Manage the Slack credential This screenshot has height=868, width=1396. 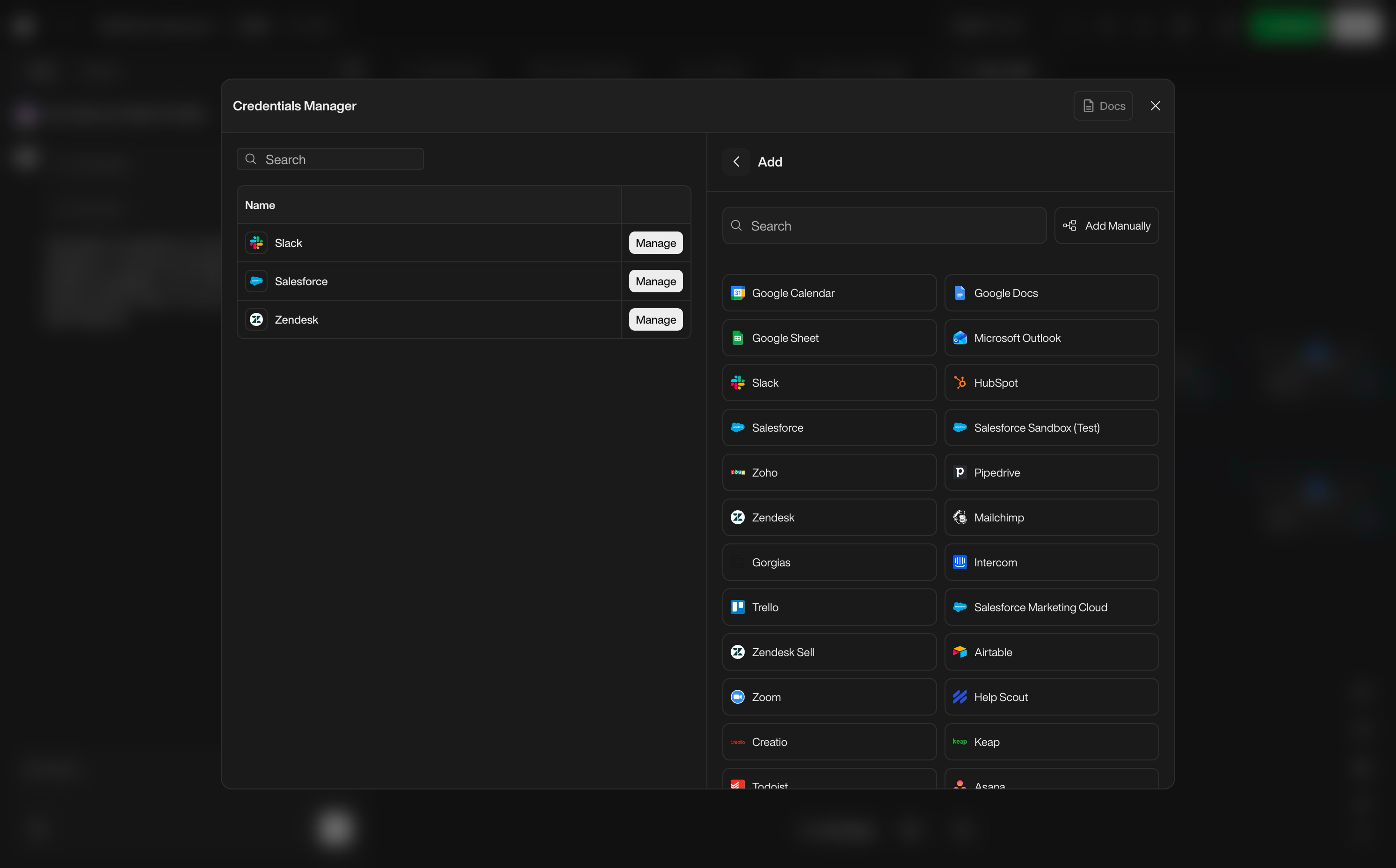pos(655,242)
